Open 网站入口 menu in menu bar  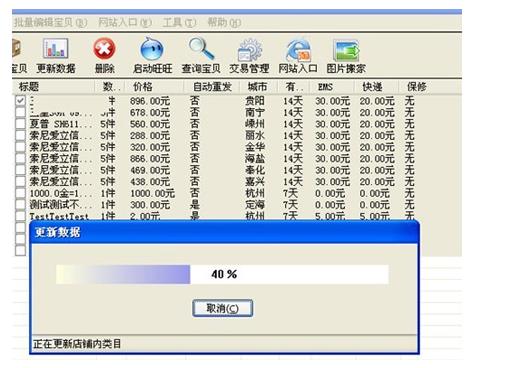pyautogui.click(x=125, y=22)
